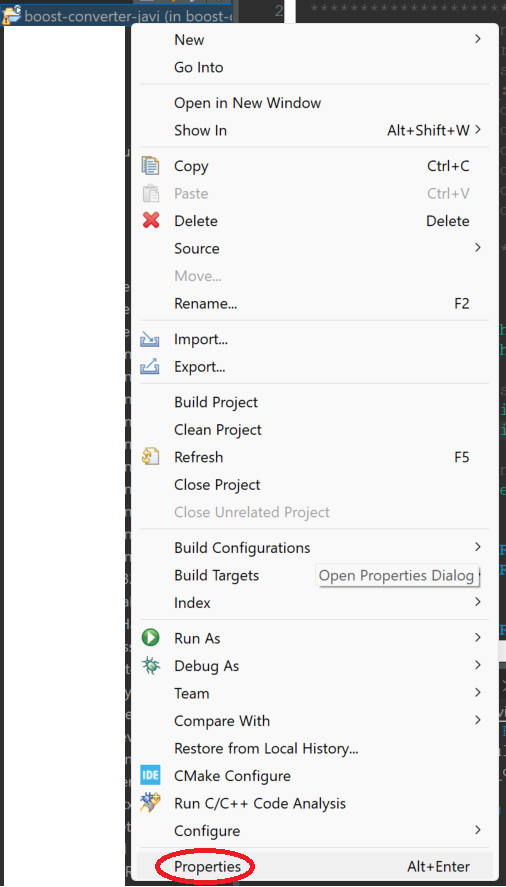The width and height of the screenshot is (506, 887).
Task: Click the Export icon
Action: pyautogui.click(x=151, y=367)
